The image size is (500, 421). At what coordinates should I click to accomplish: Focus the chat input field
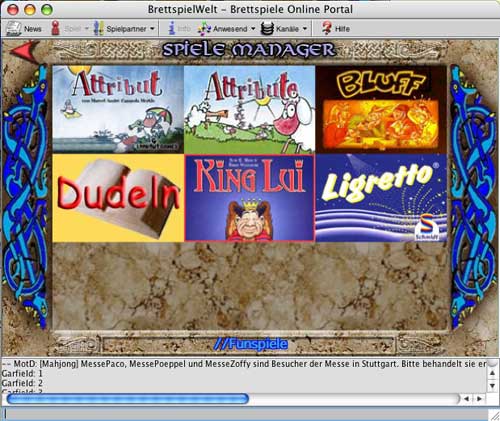pyautogui.click(x=245, y=414)
